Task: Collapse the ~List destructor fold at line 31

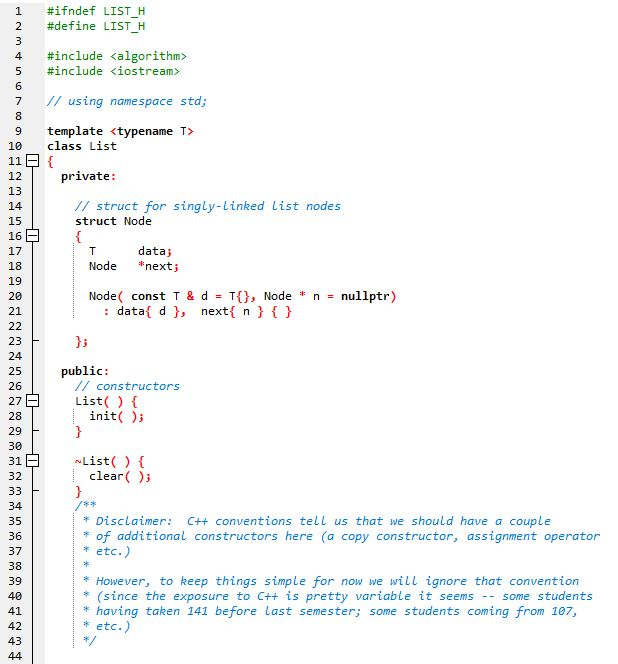Action: pos(33,461)
